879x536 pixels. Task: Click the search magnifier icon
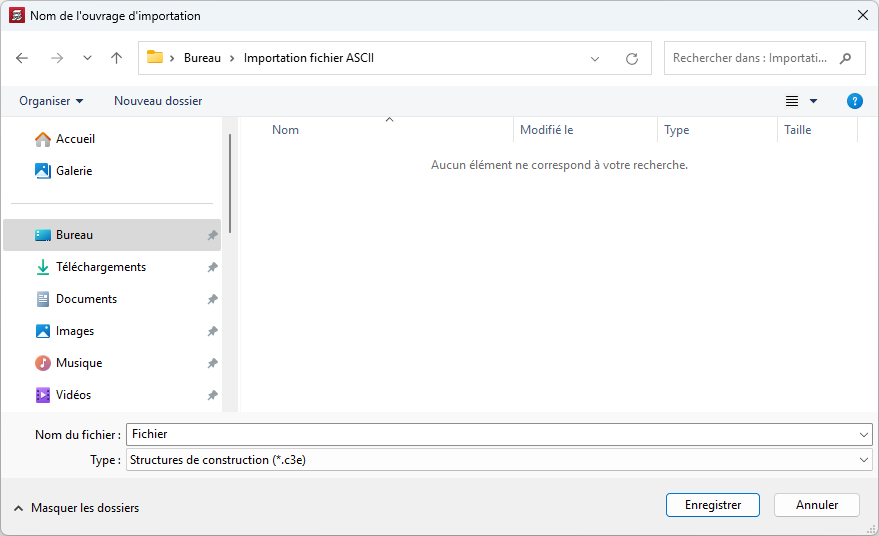(846, 58)
